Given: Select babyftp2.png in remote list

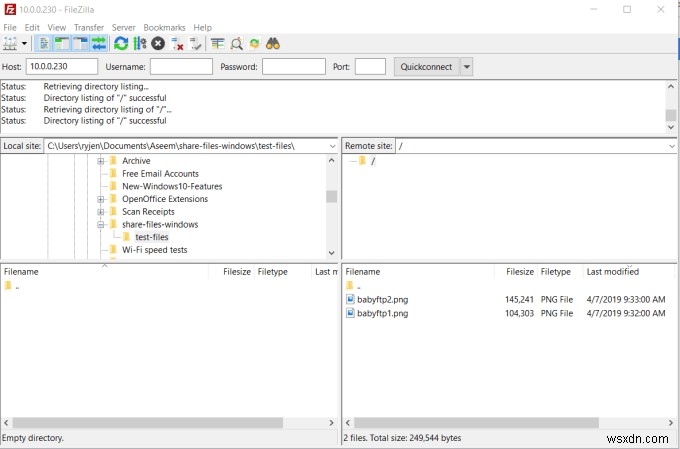Looking at the screenshot, I should click(382, 299).
